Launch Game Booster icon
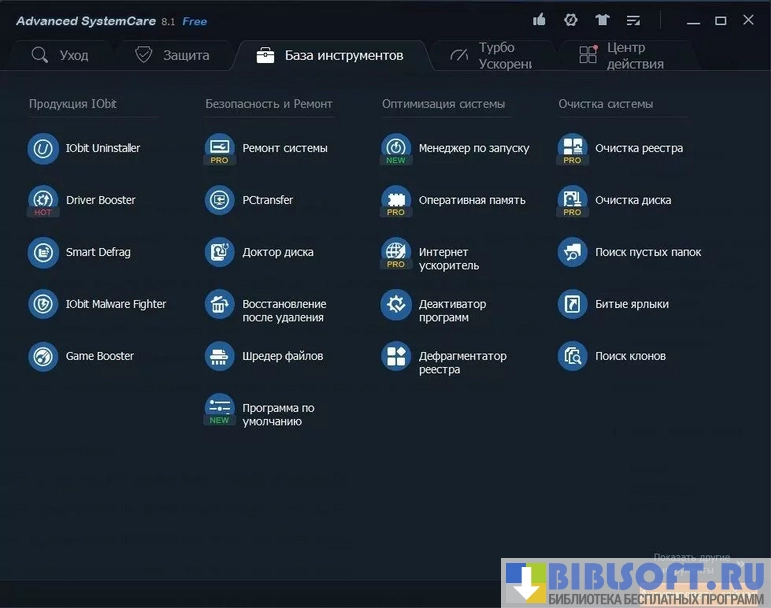This screenshot has height=608, width=771. [43, 356]
